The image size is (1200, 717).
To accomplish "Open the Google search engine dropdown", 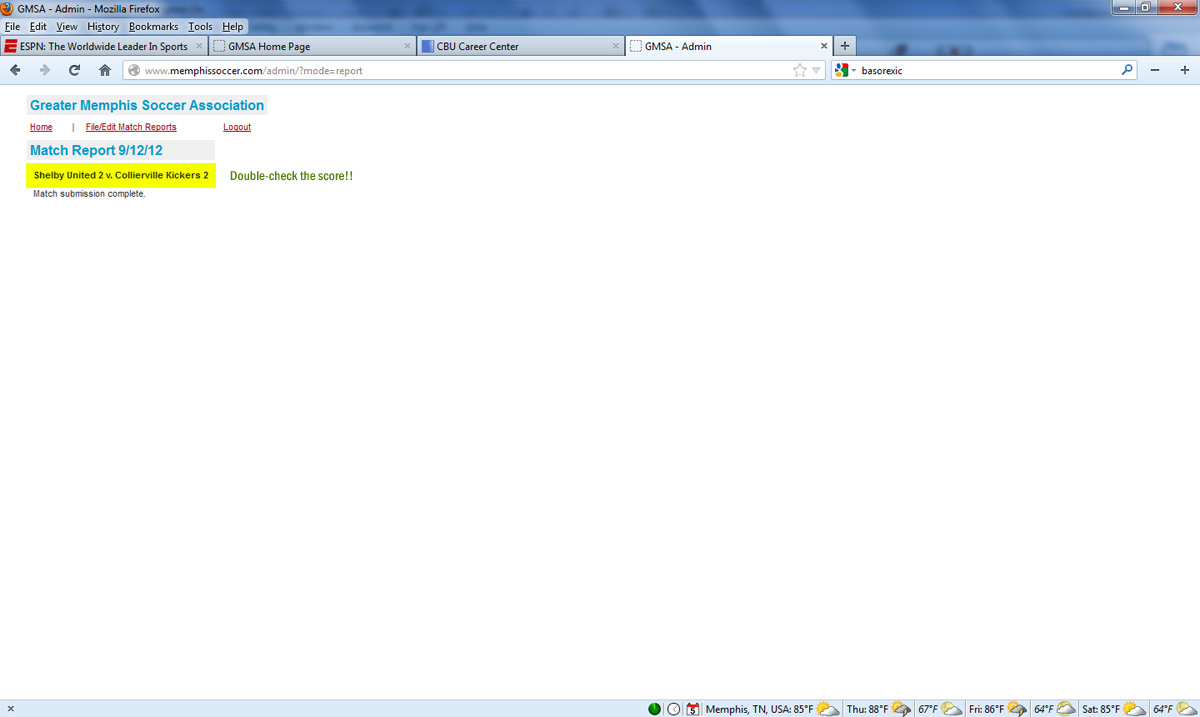I will pos(844,70).
